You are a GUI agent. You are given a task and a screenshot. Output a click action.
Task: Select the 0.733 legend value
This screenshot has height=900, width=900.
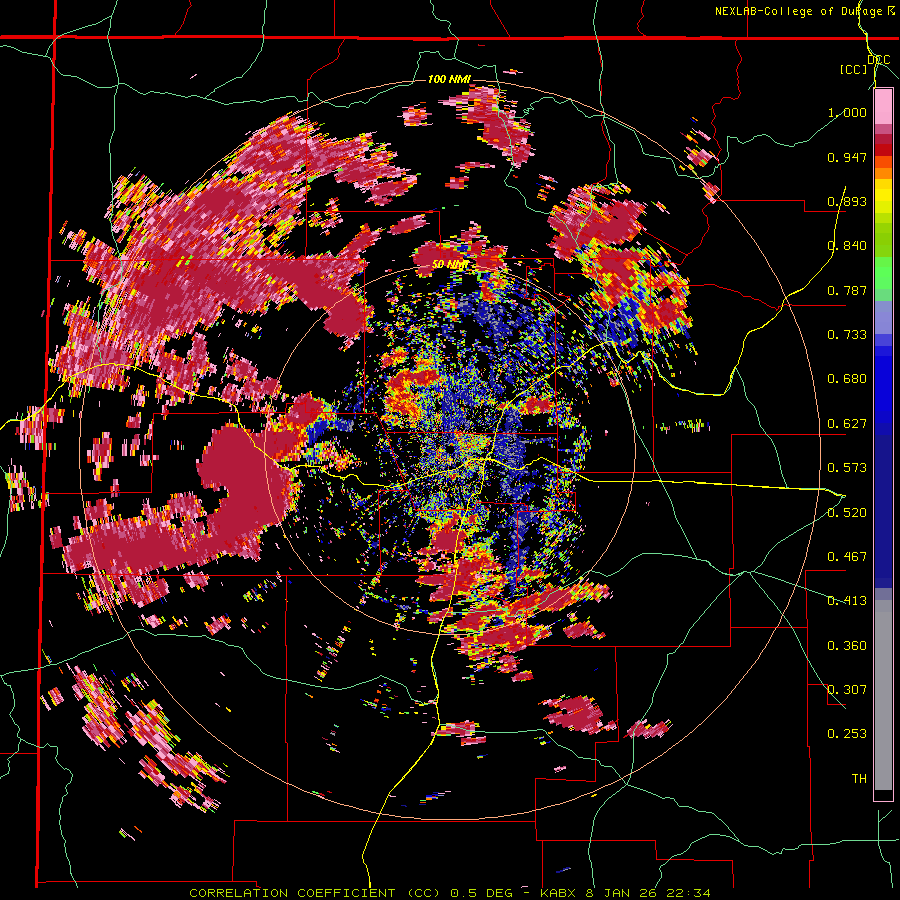tap(847, 335)
